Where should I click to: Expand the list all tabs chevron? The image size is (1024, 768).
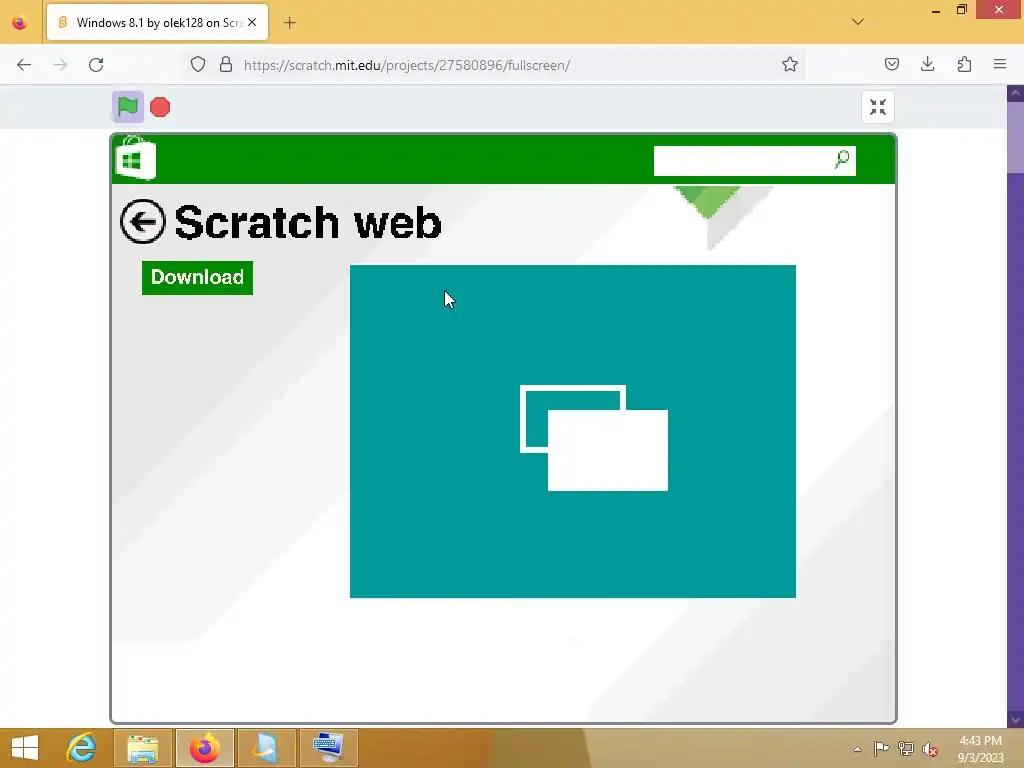[x=858, y=22]
